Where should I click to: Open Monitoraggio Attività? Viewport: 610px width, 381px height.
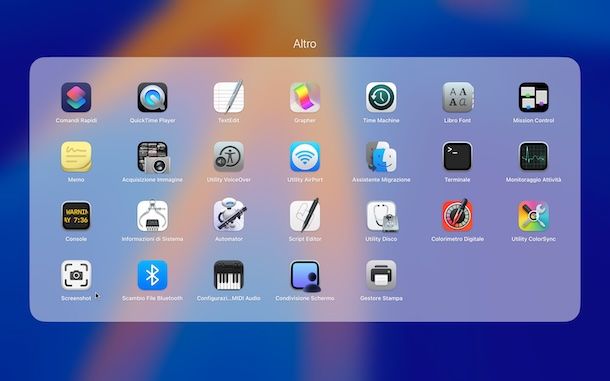(x=534, y=156)
